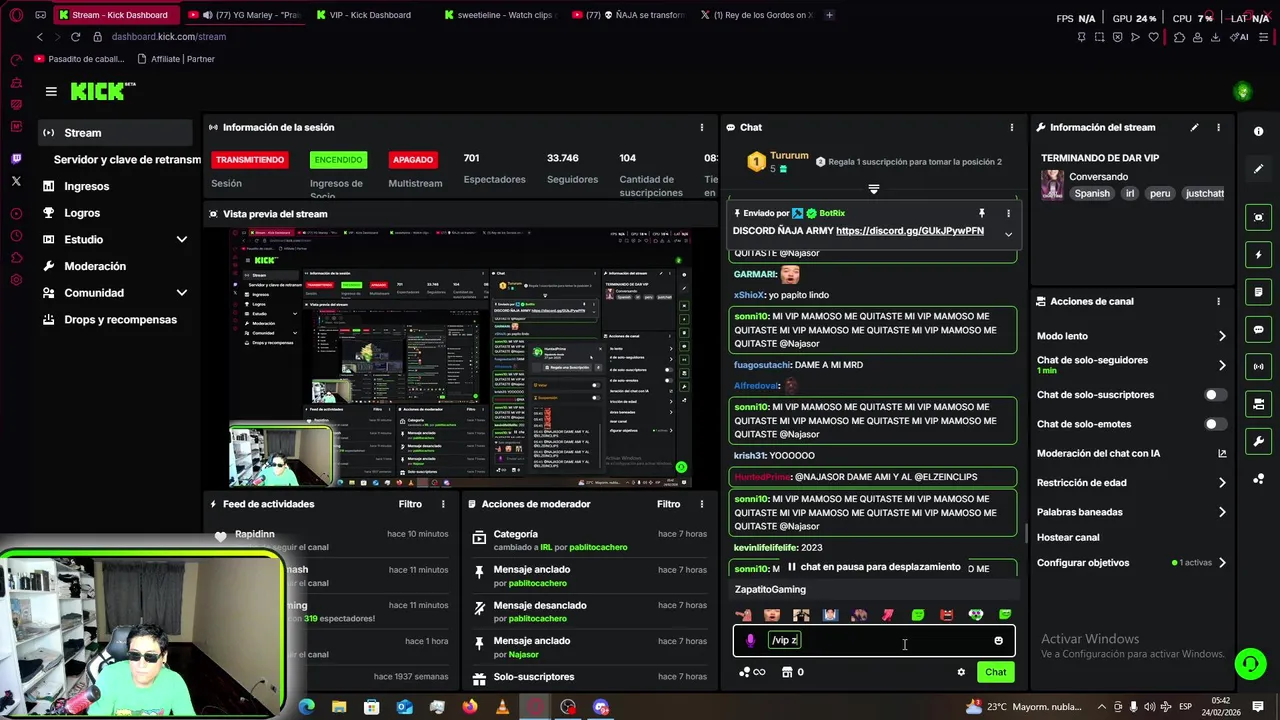Open Firefox from the Windows taskbar
Image resolution: width=1280 pixels, height=720 pixels.
pos(470,707)
